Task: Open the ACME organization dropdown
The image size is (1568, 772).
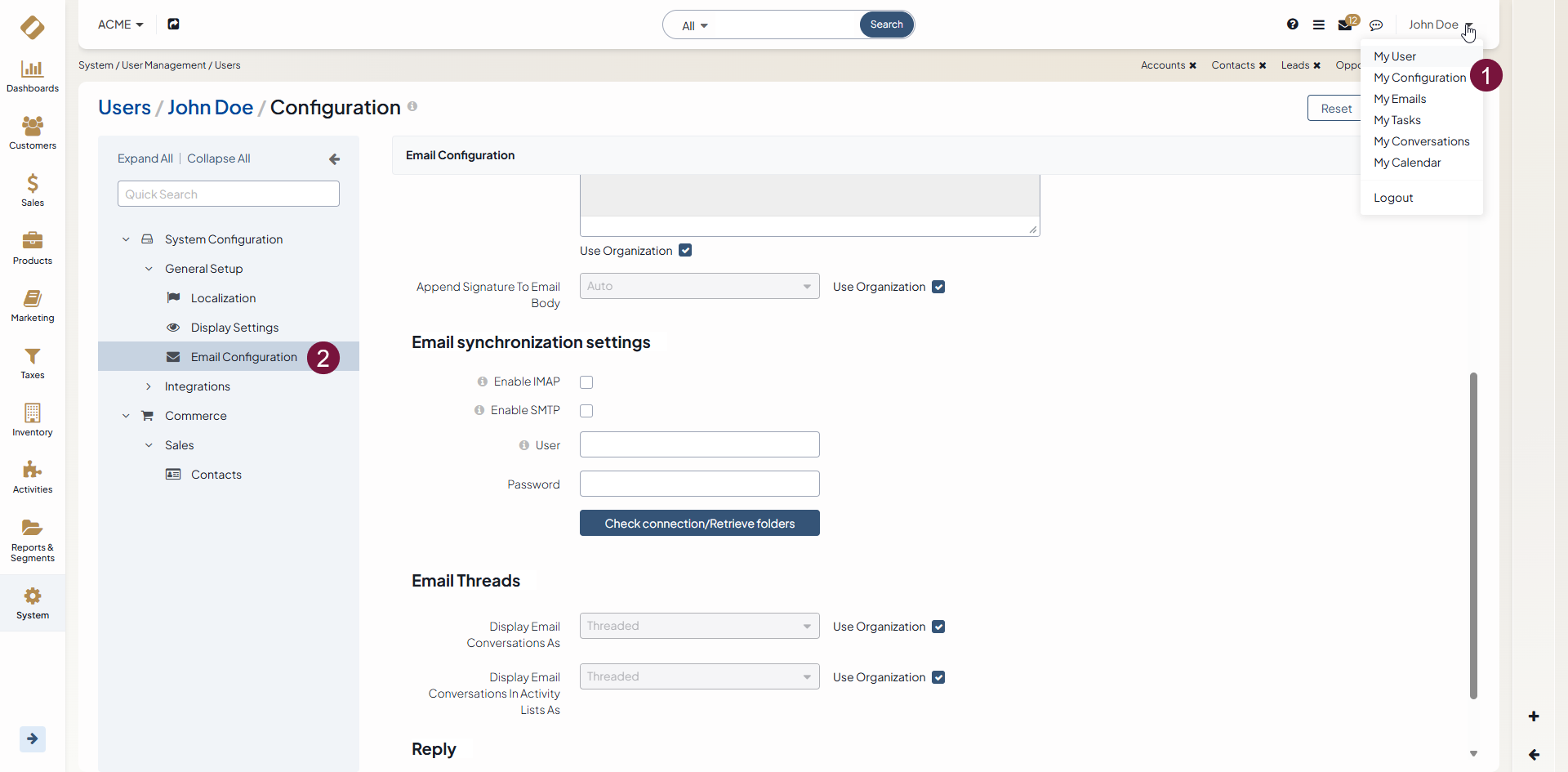Action: (x=120, y=25)
